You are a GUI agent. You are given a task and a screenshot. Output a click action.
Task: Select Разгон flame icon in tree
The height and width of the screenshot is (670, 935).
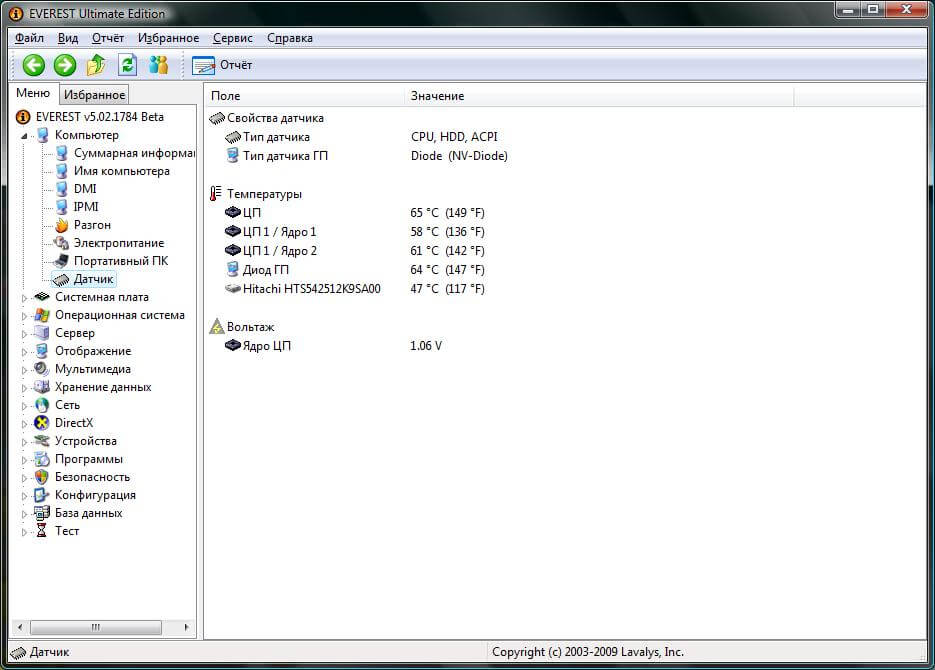62,225
